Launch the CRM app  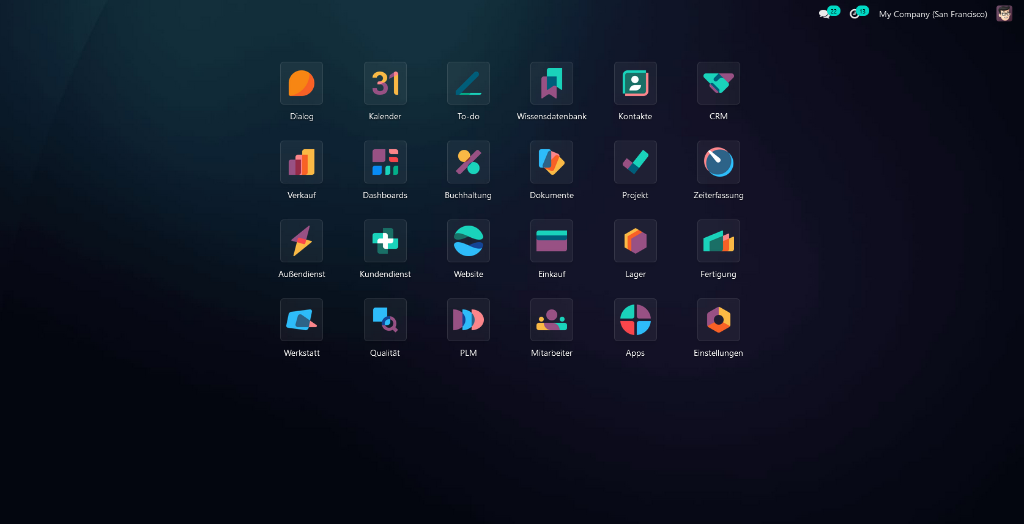(718, 84)
